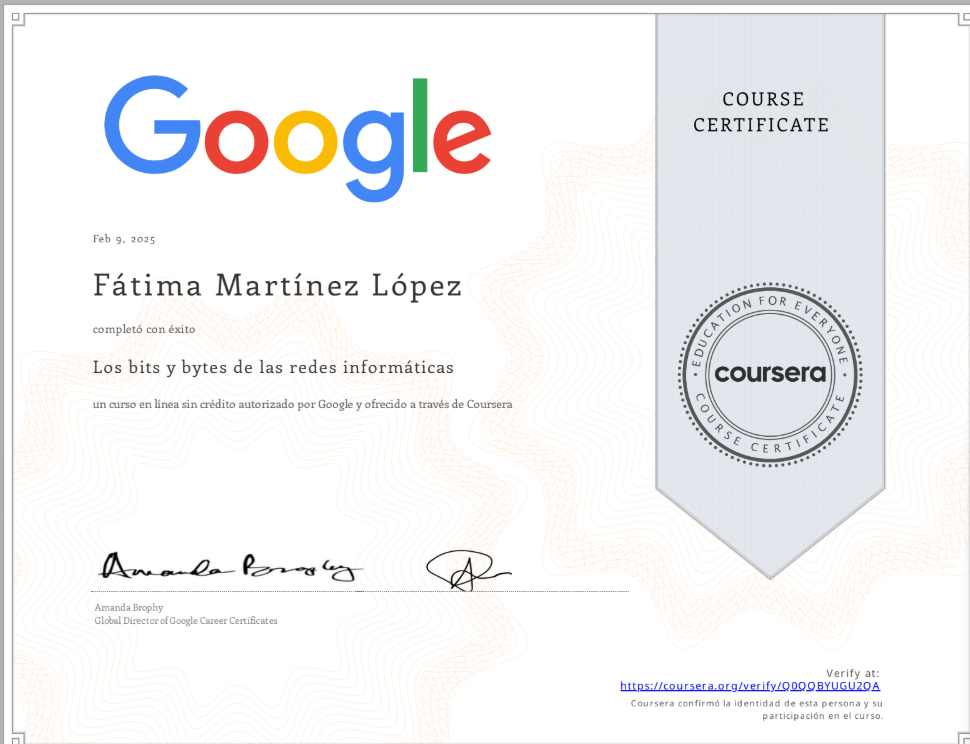Click the printed name Amanda Brophy

coord(129,608)
